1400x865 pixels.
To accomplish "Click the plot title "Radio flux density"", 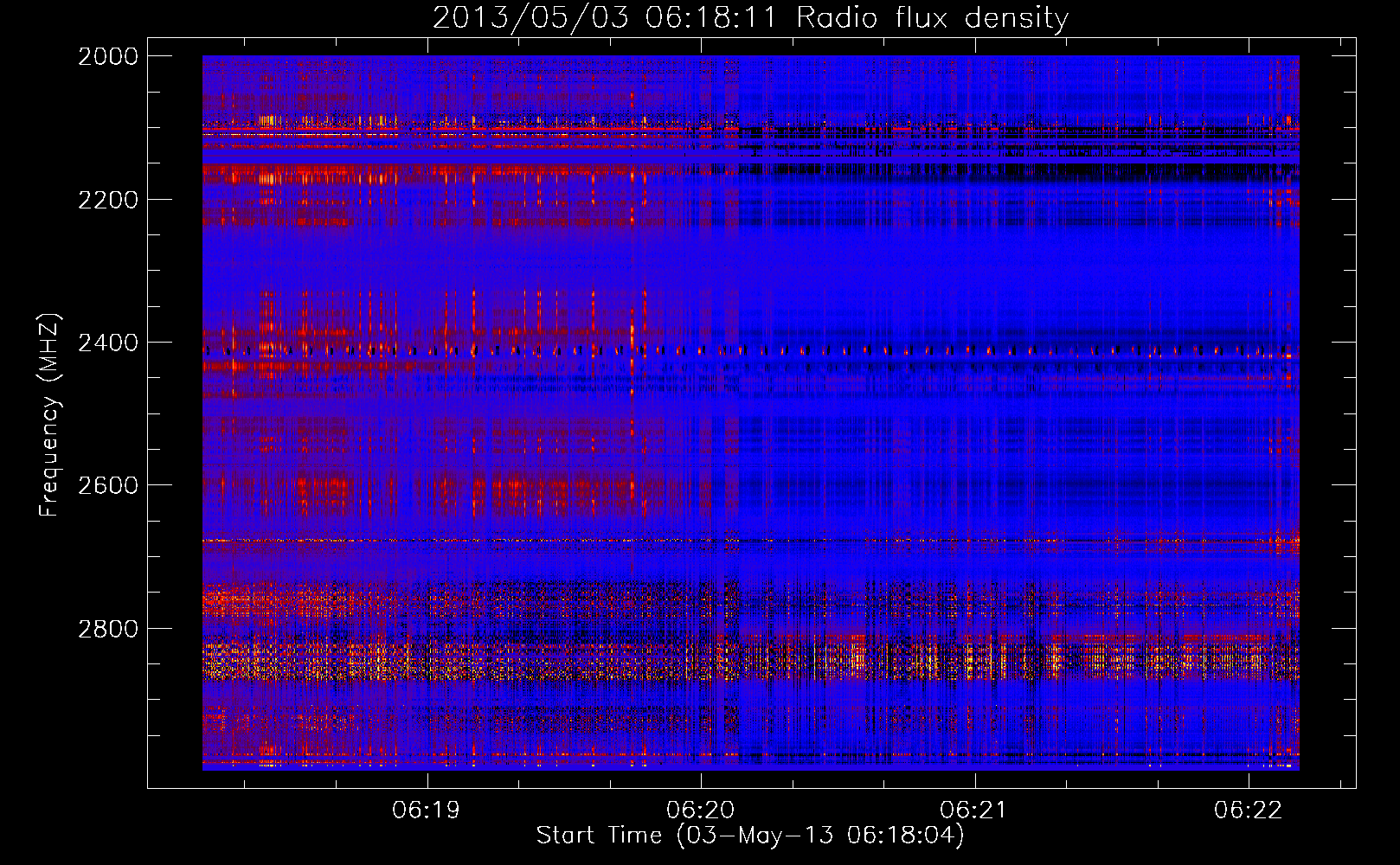I will [x=932, y=18].
